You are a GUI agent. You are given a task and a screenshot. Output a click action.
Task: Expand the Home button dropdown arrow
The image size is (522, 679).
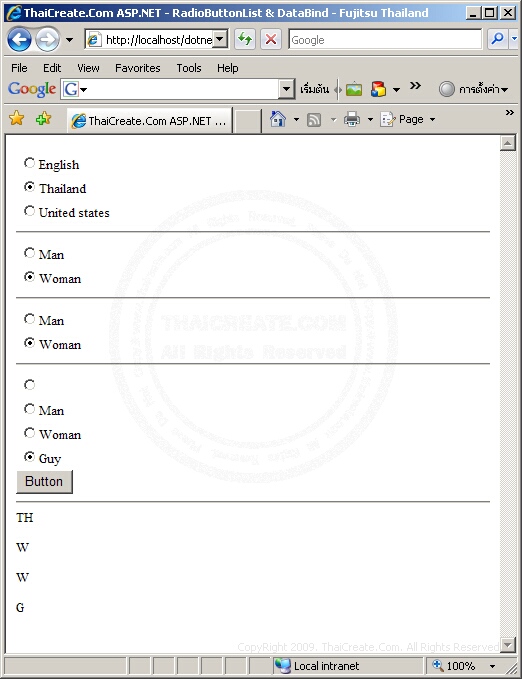tap(296, 119)
